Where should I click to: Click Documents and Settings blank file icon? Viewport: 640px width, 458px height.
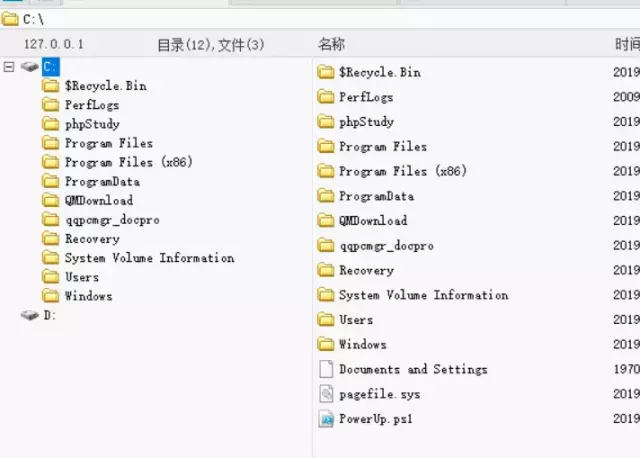[326, 369]
